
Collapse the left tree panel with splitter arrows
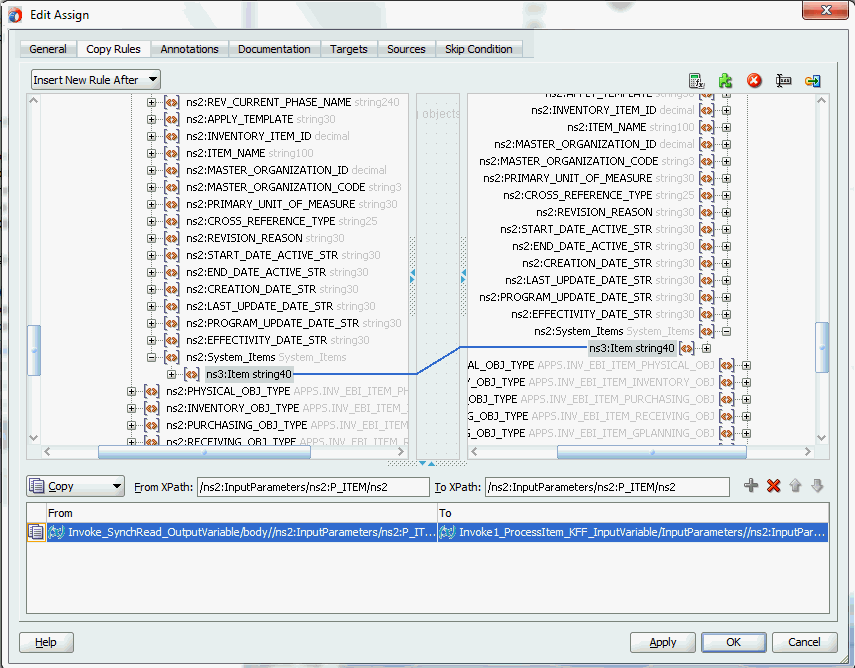[412, 272]
